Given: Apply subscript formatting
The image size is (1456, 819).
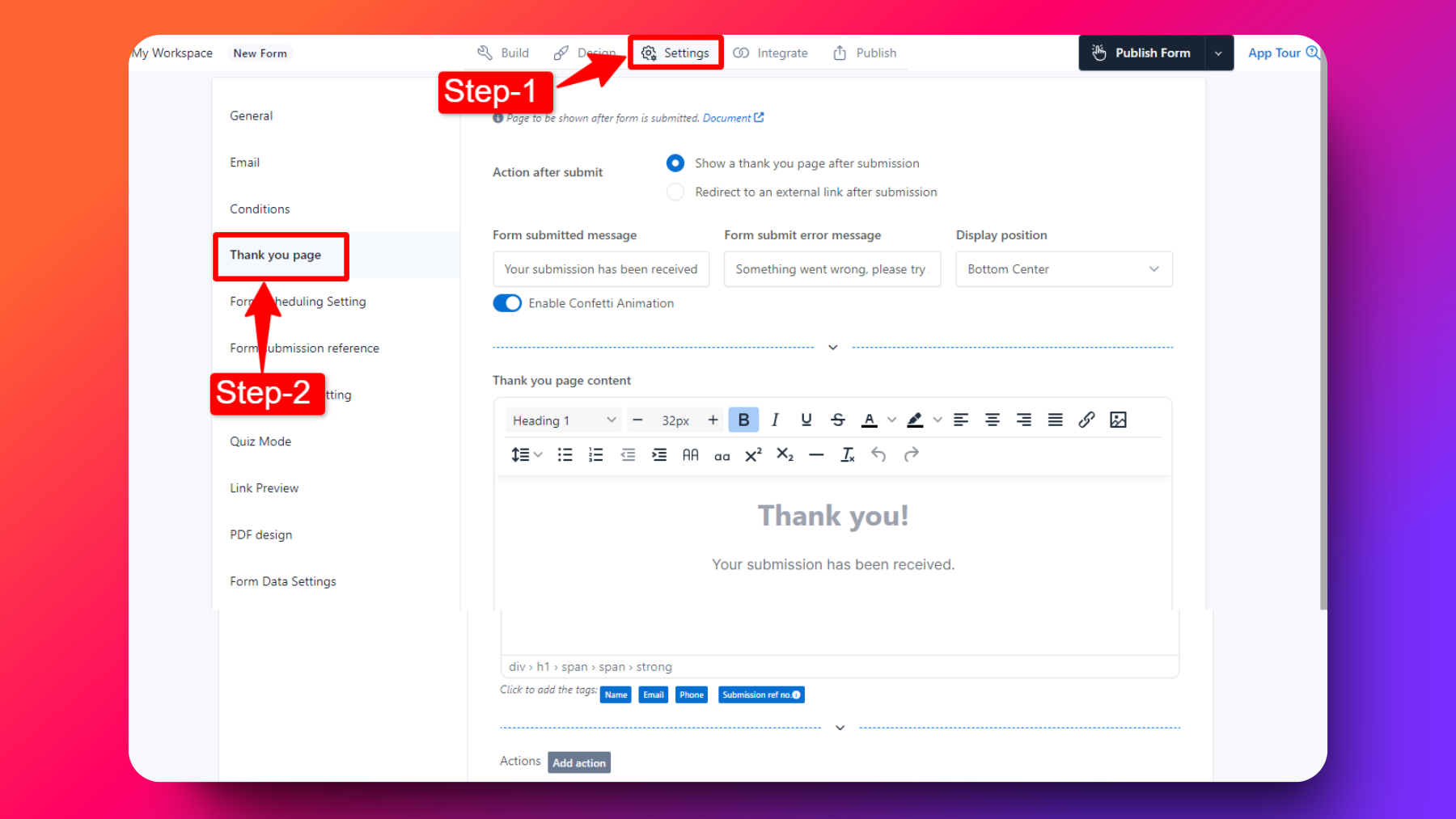Looking at the screenshot, I should pos(785,455).
